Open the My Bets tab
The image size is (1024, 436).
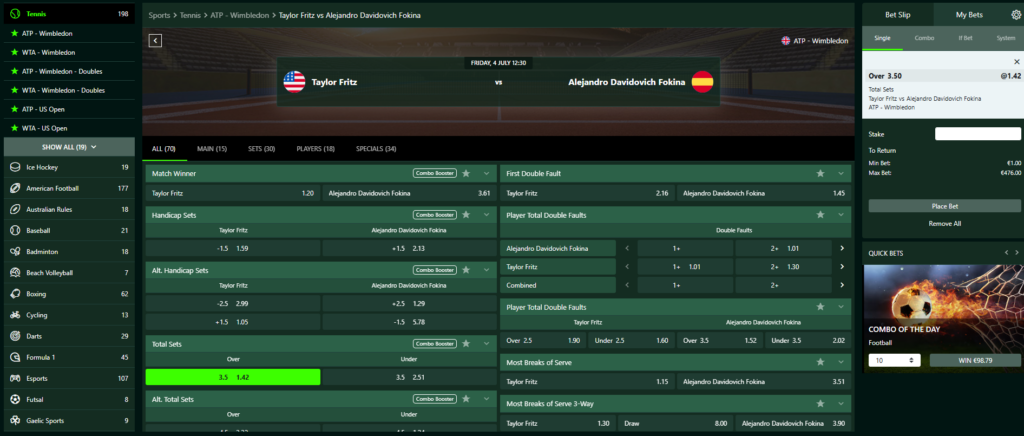pos(969,15)
